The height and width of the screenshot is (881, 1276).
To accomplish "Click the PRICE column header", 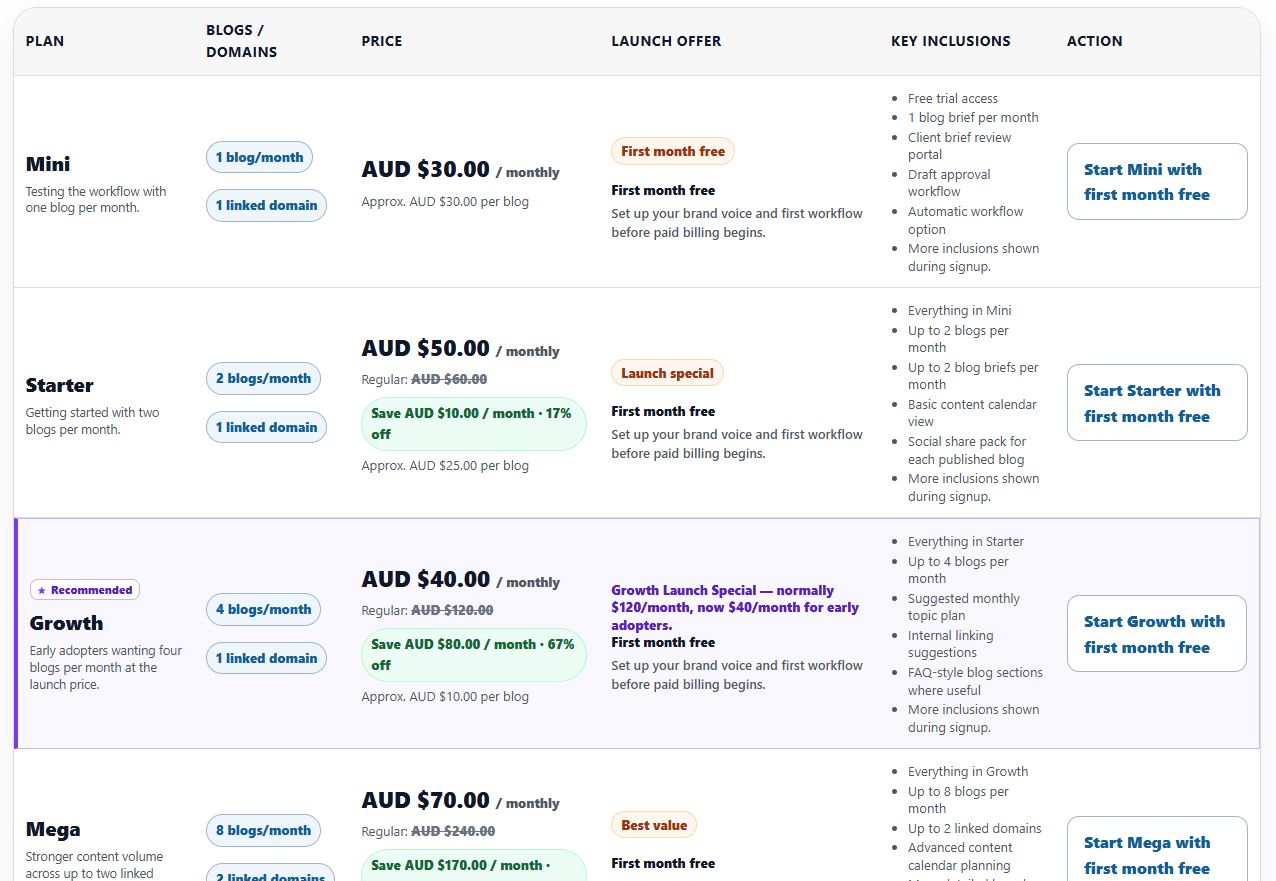I will (382, 41).
